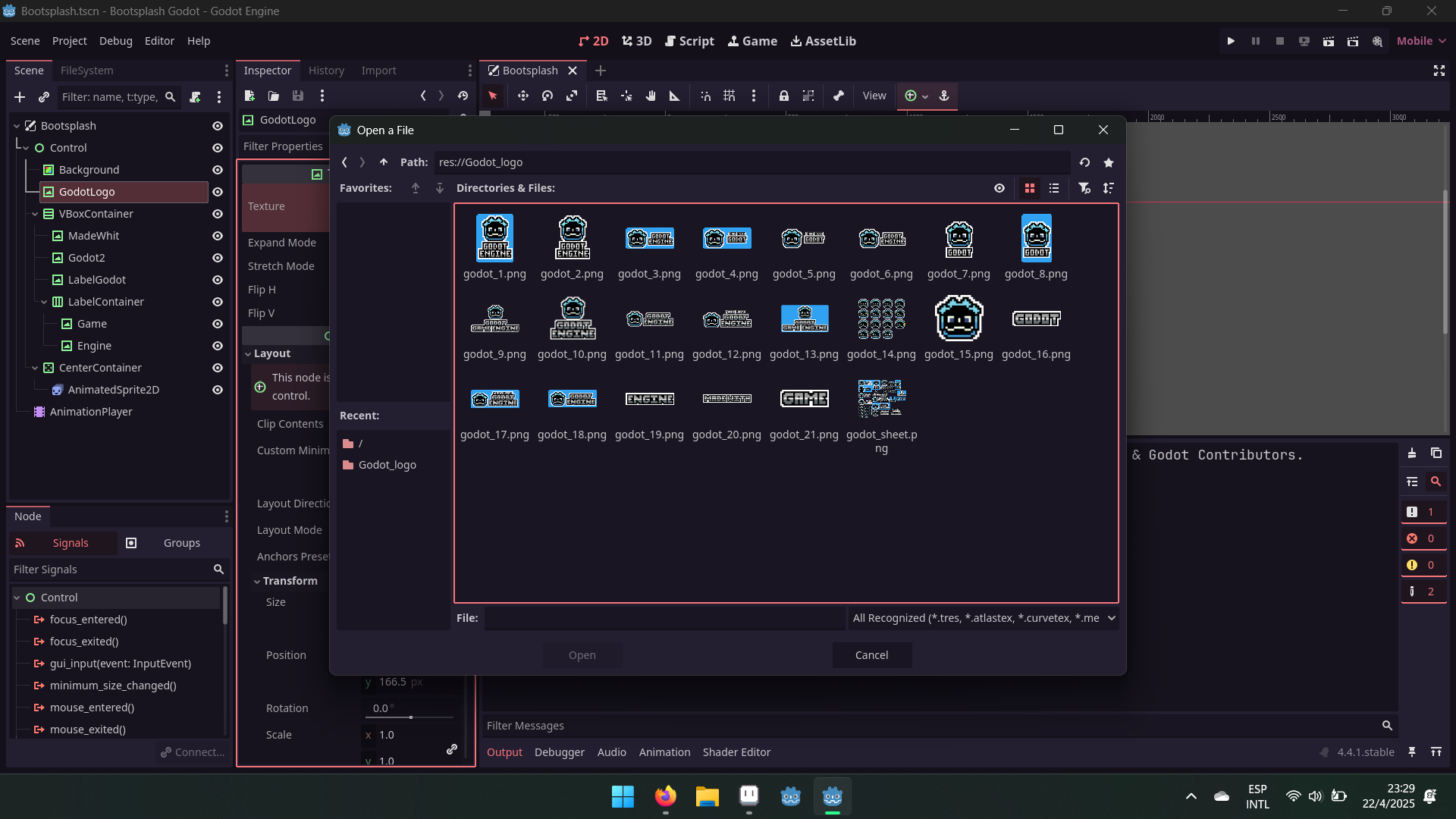Open the Project menu
This screenshot has height=819, width=1456.
click(x=69, y=41)
